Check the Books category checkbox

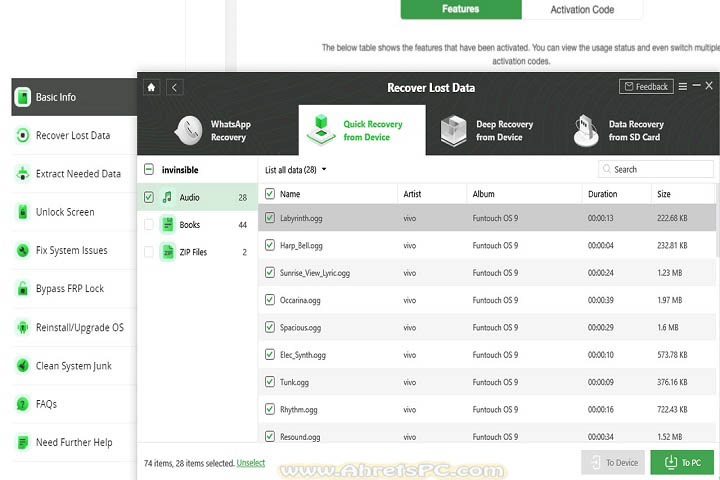coord(149,225)
